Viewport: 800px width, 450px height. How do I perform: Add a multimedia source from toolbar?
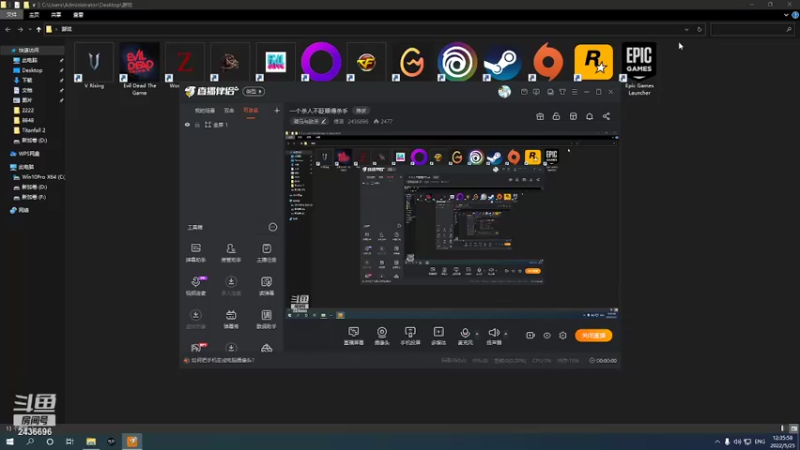click(x=438, y=336)
